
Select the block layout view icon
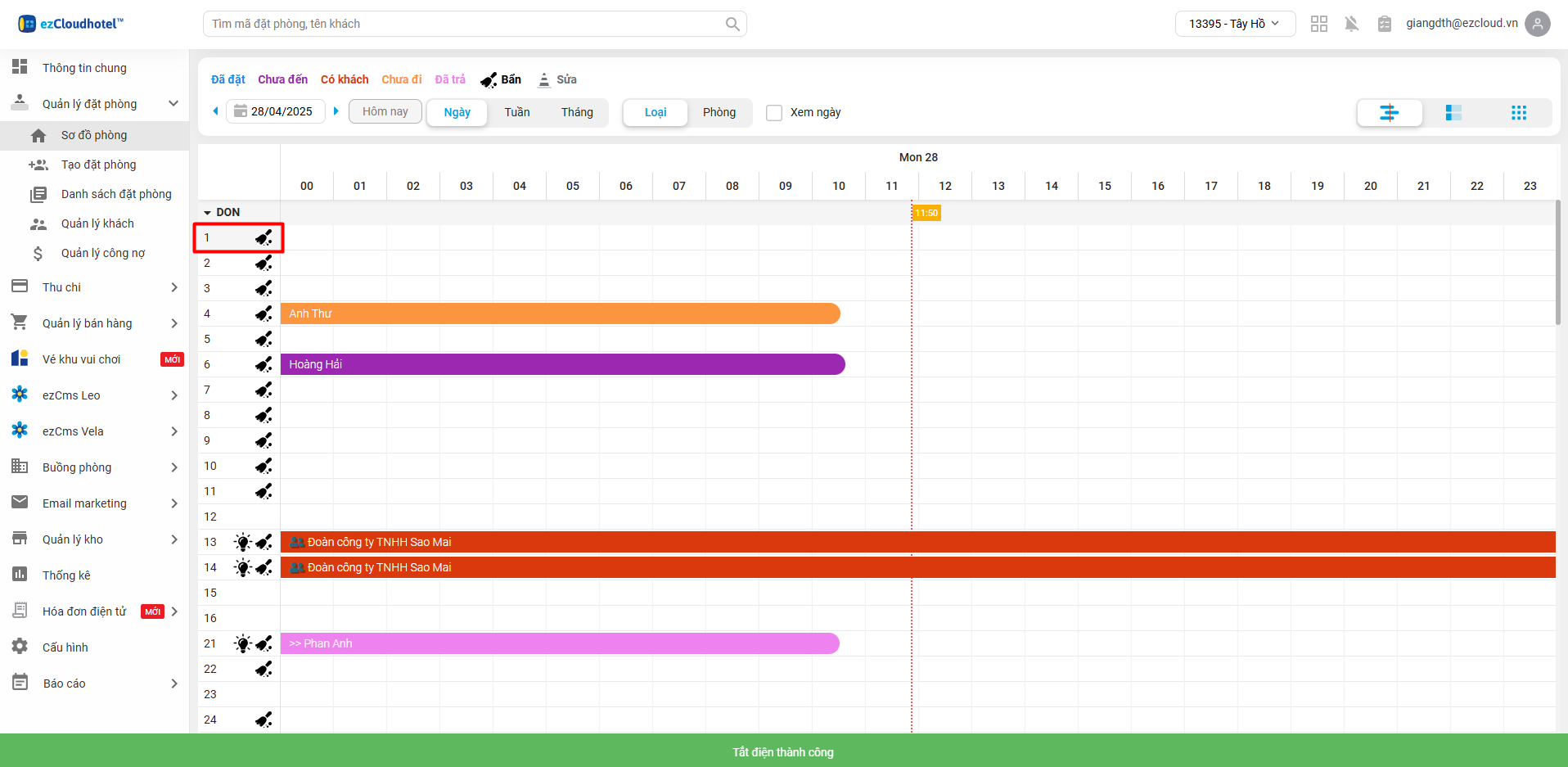(1453, 113)
